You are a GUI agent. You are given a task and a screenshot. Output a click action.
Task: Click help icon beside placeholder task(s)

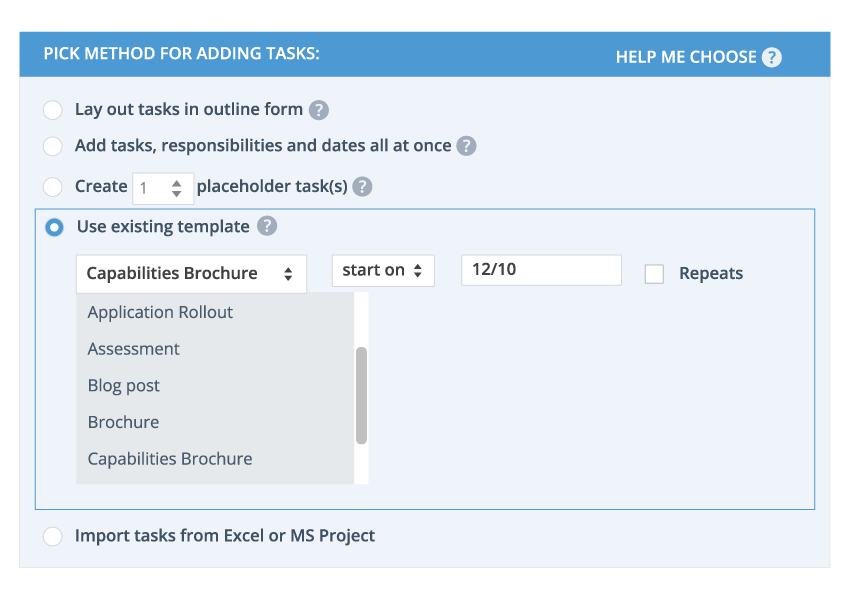click(x=362, y=187)
